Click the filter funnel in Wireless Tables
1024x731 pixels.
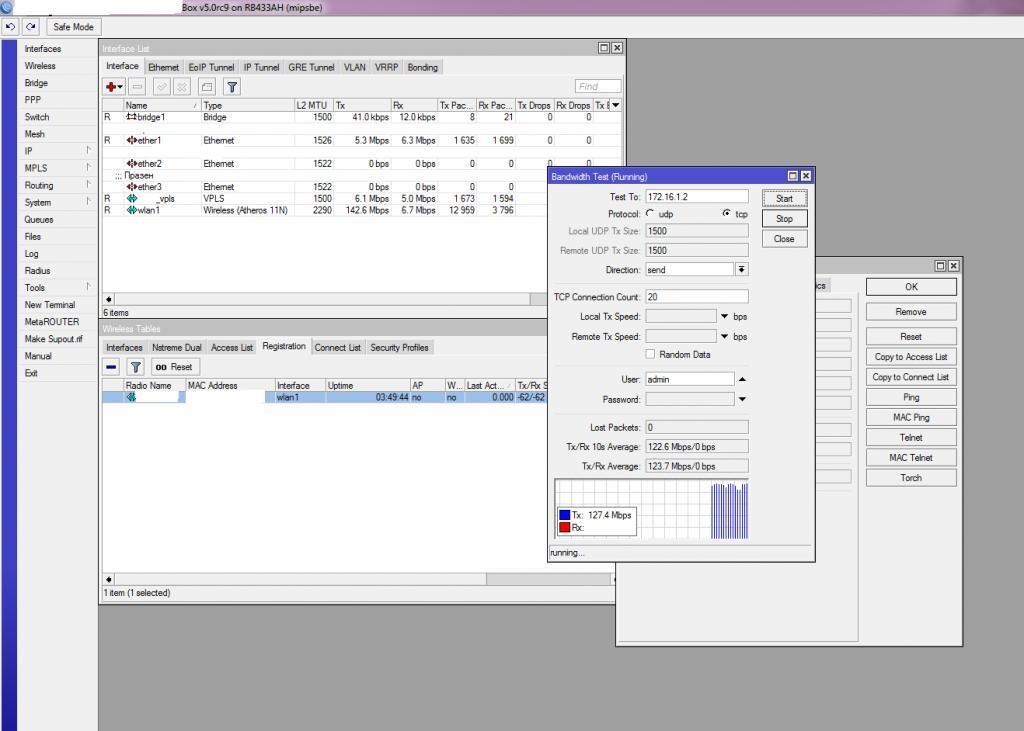[136, 367]
